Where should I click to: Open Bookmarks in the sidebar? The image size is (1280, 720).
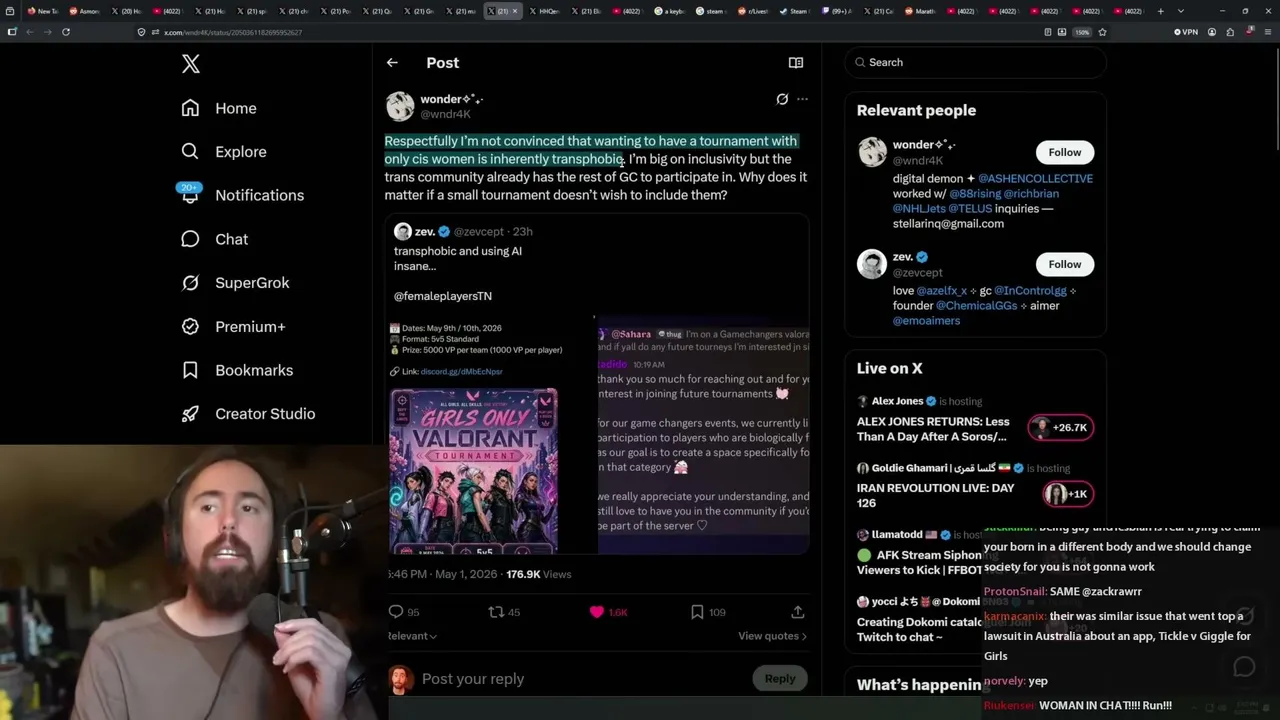coord(237,370)
